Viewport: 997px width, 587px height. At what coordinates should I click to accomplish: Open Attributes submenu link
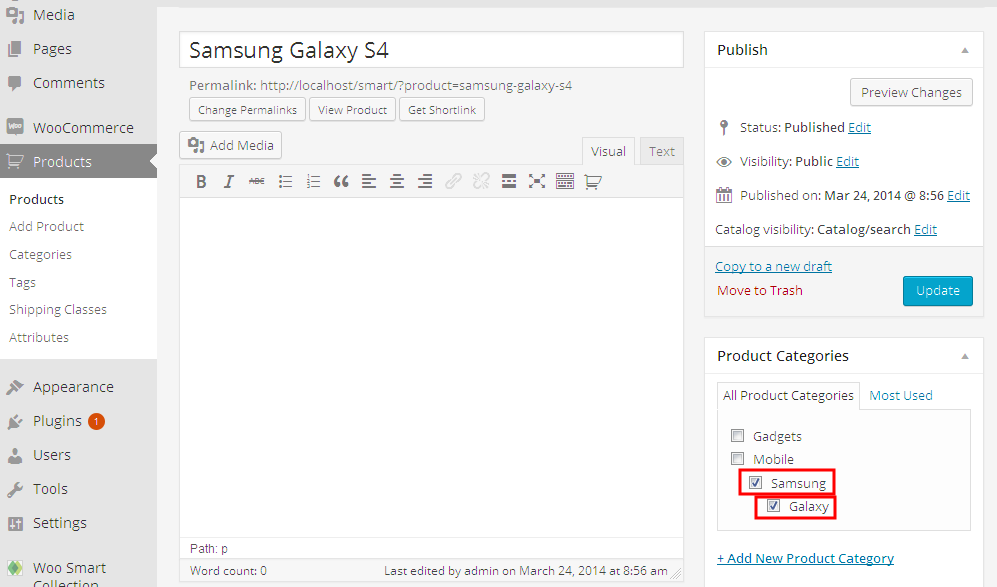coord(39,337)
